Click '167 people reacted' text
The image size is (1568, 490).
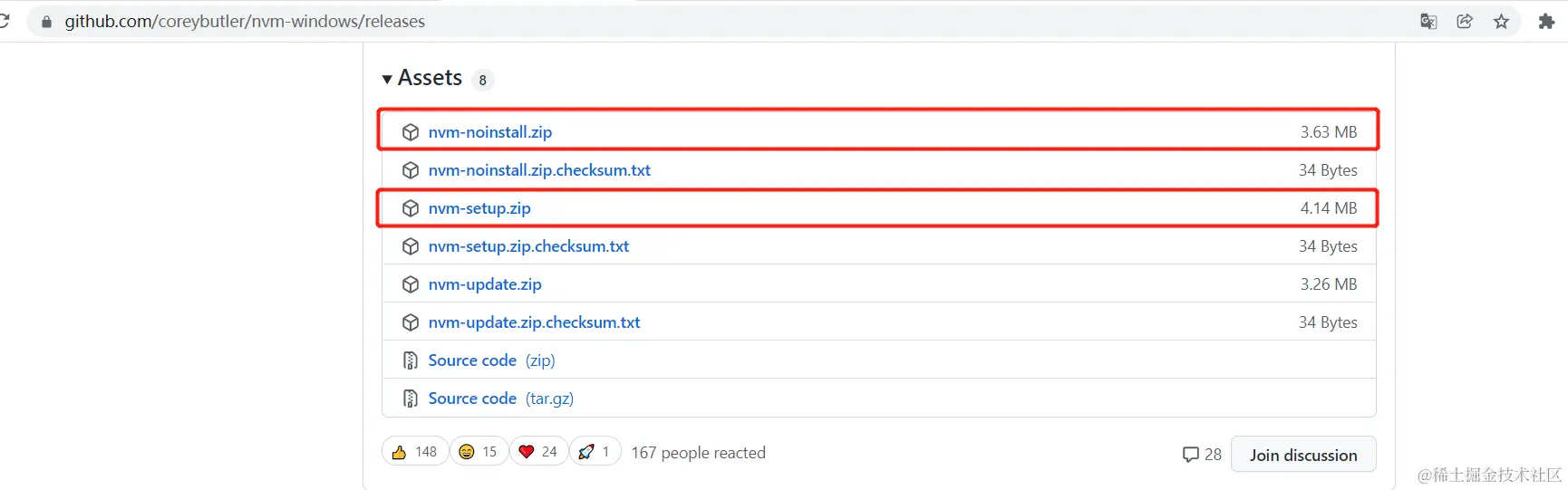[x=698, y=453]
